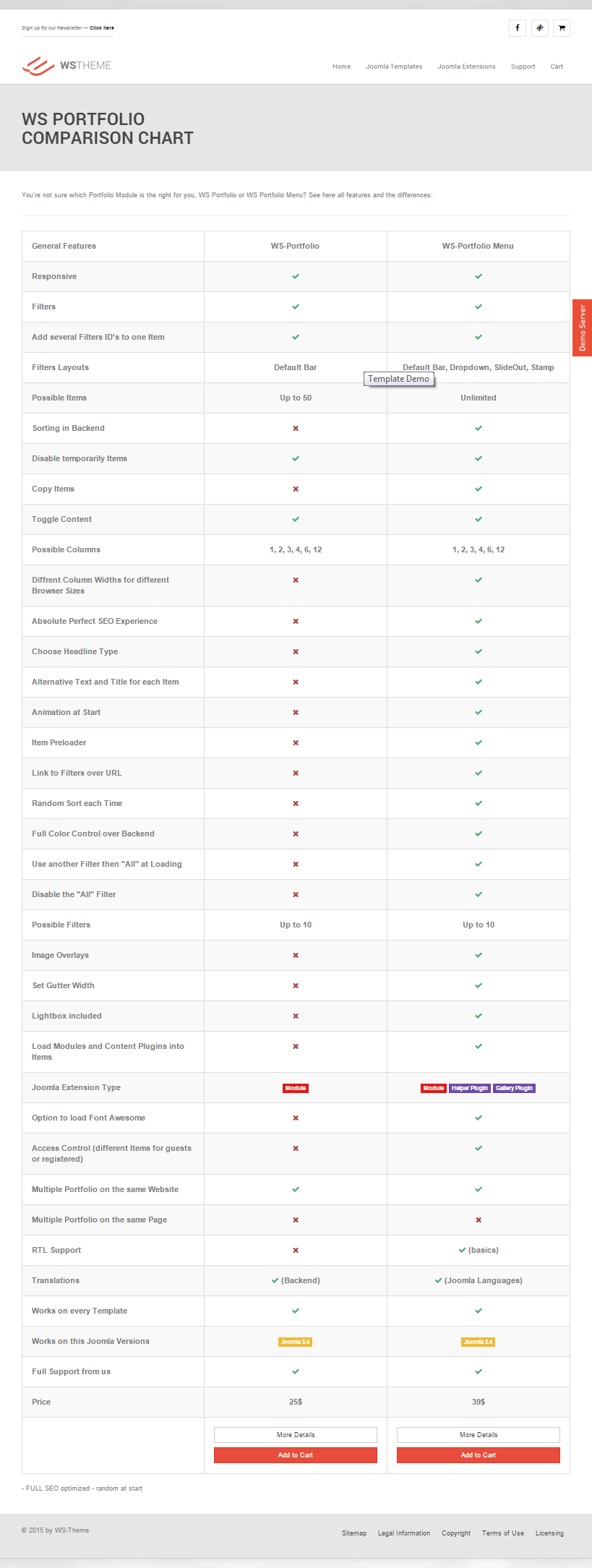Click the WSTheme logo
The height and width of the screenshot is (1568, 592).
point(67,66)
